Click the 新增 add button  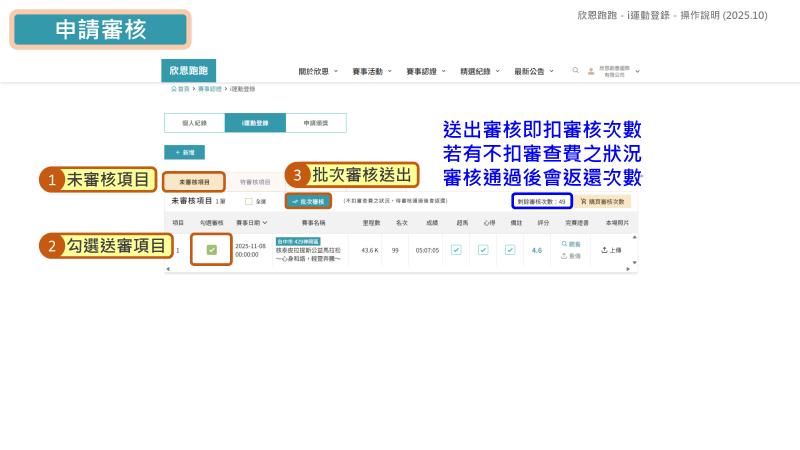point(185,153)
